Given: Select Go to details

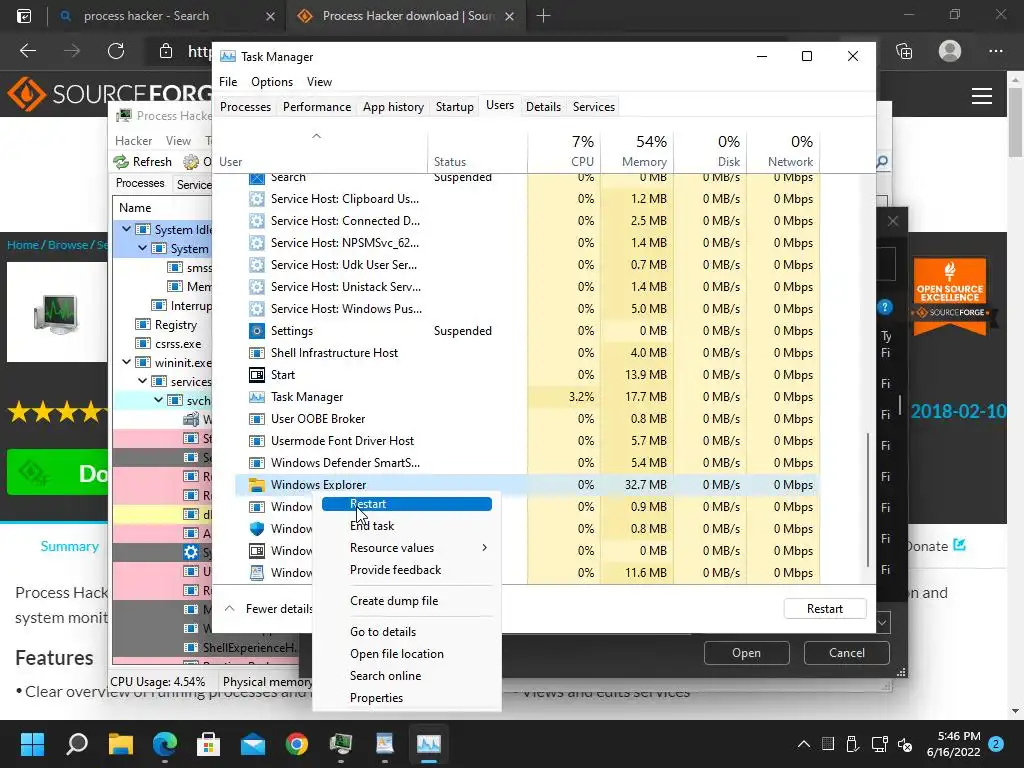Looking at the screenshot, I should 383,632.
